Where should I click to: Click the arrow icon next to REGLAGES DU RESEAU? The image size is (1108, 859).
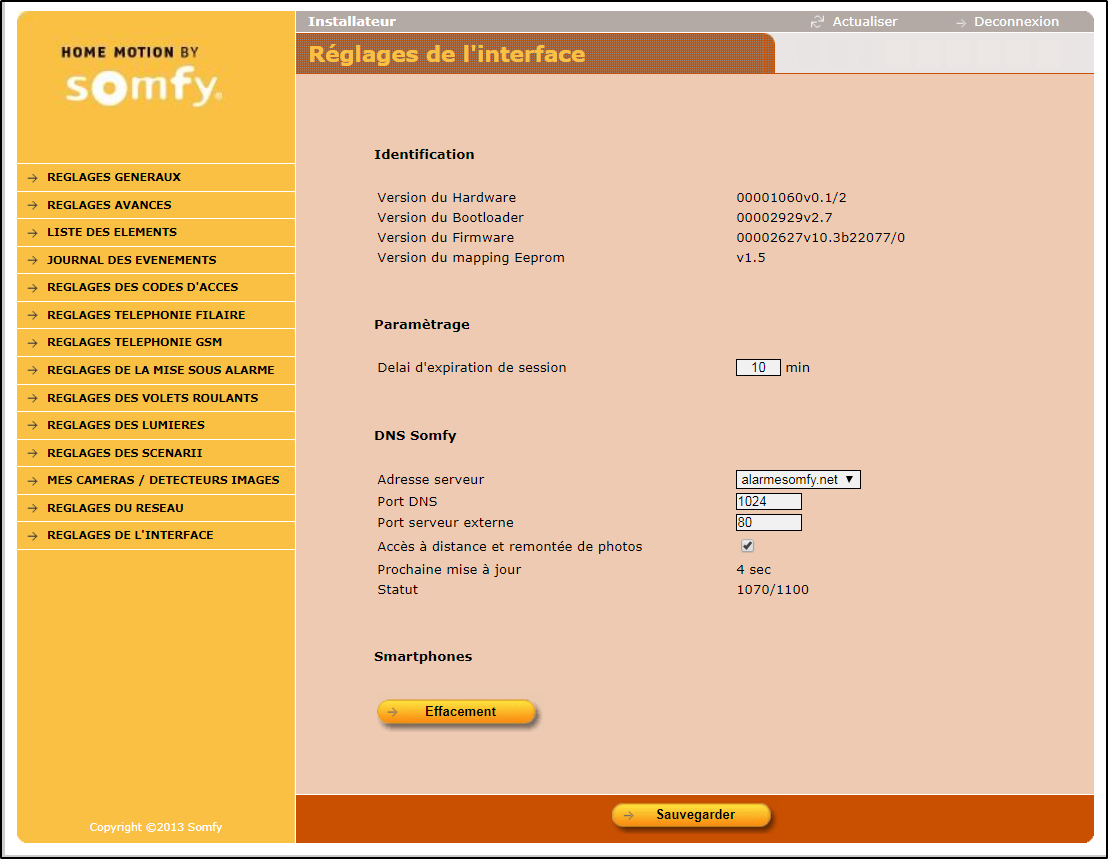(33, 509)
